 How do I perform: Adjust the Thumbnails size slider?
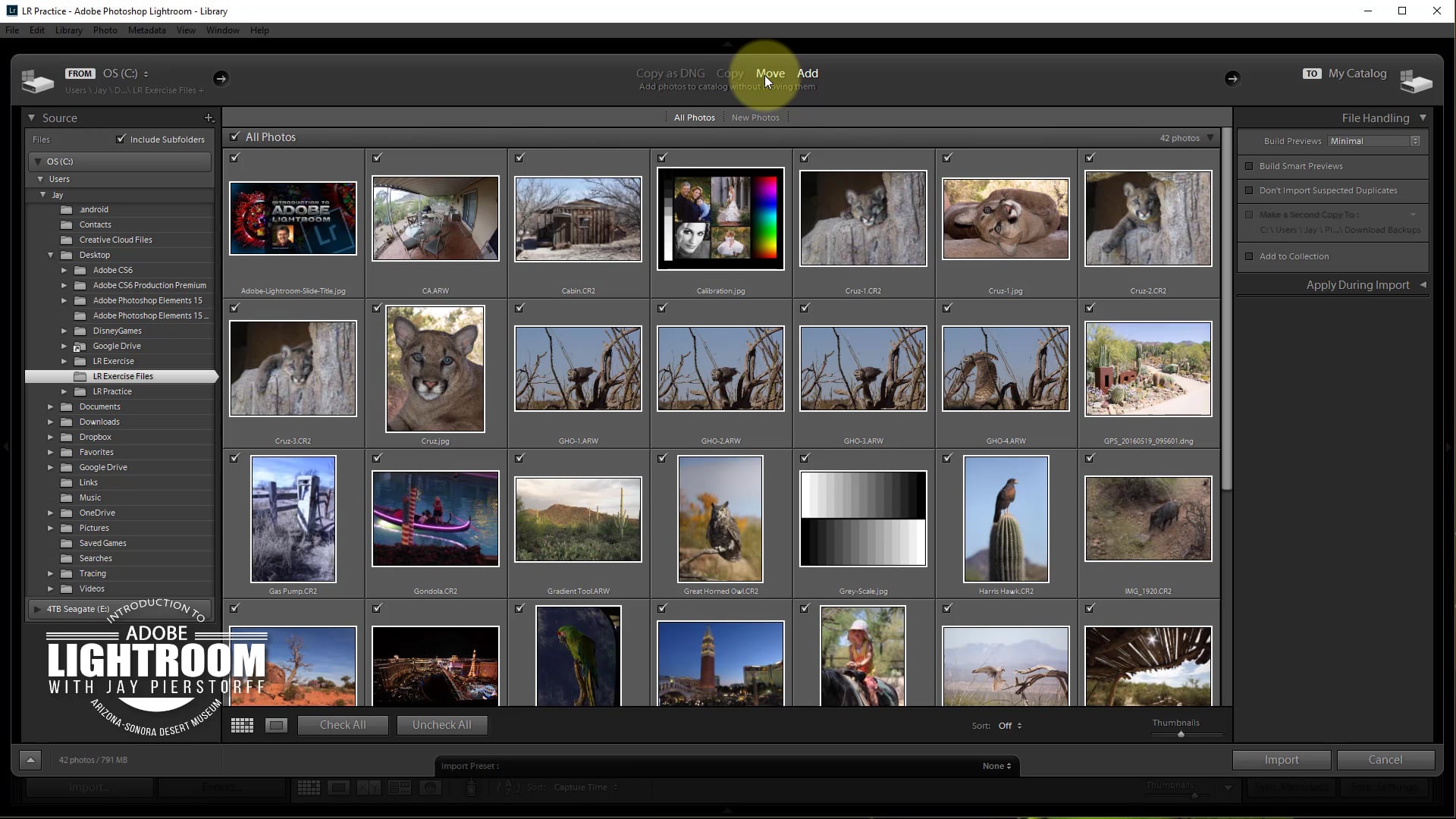[1181, 734]
